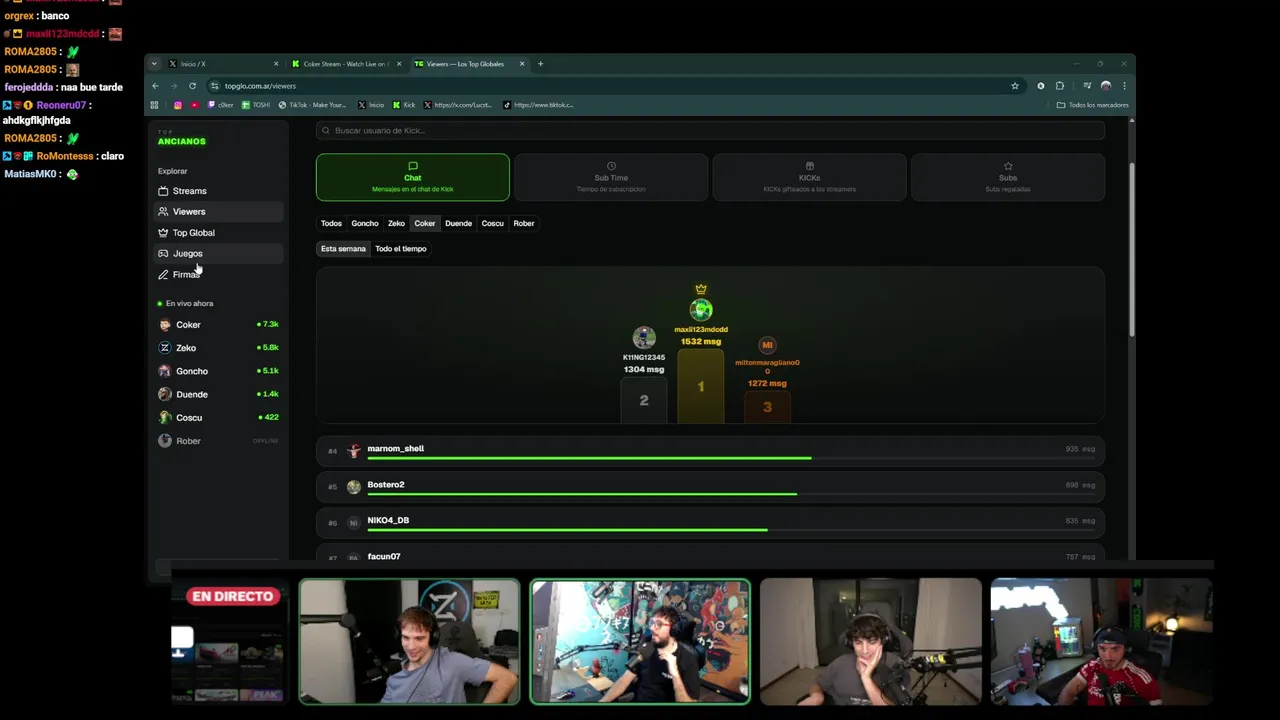Screen dimensions: 1280x720
Task: Open first place maxil123mdcdd avatar
Action: point(701,310)
